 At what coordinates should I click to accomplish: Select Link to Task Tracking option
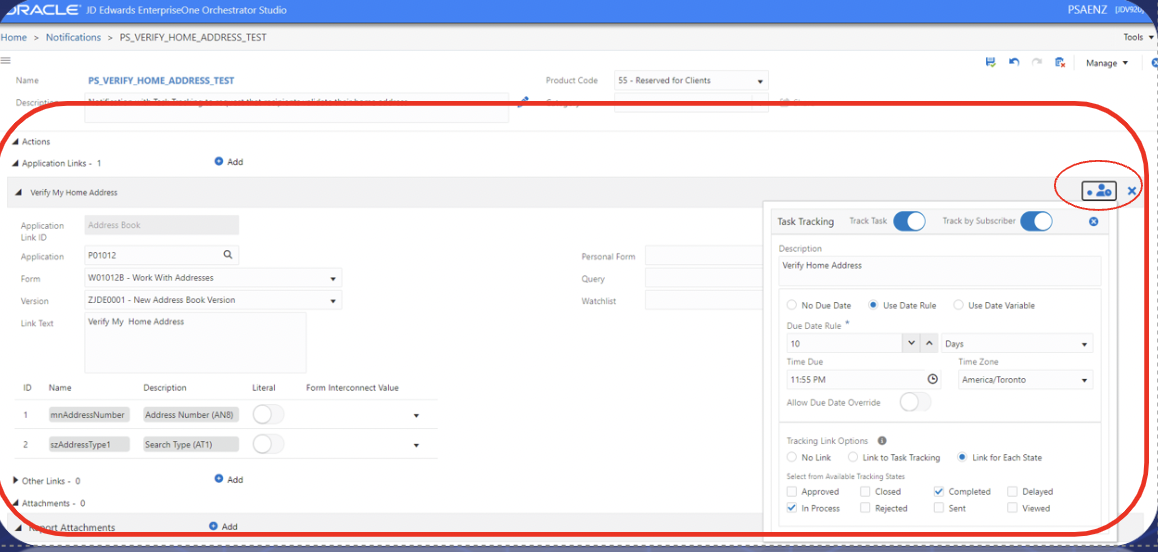coord(852,457)
